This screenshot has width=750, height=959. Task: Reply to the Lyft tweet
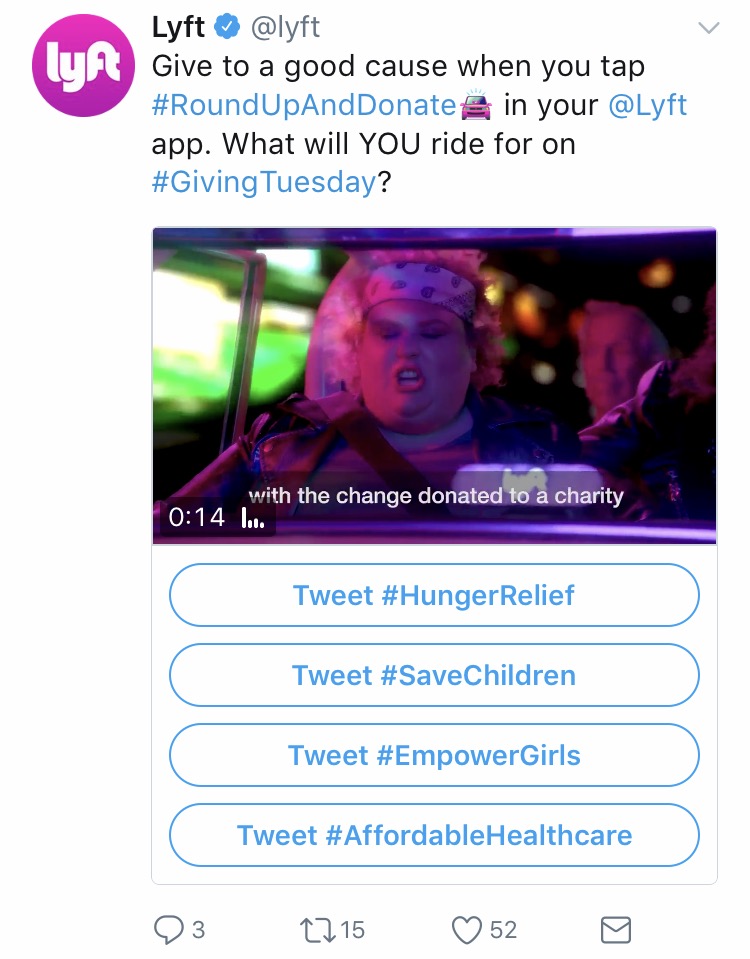(170, 930)
